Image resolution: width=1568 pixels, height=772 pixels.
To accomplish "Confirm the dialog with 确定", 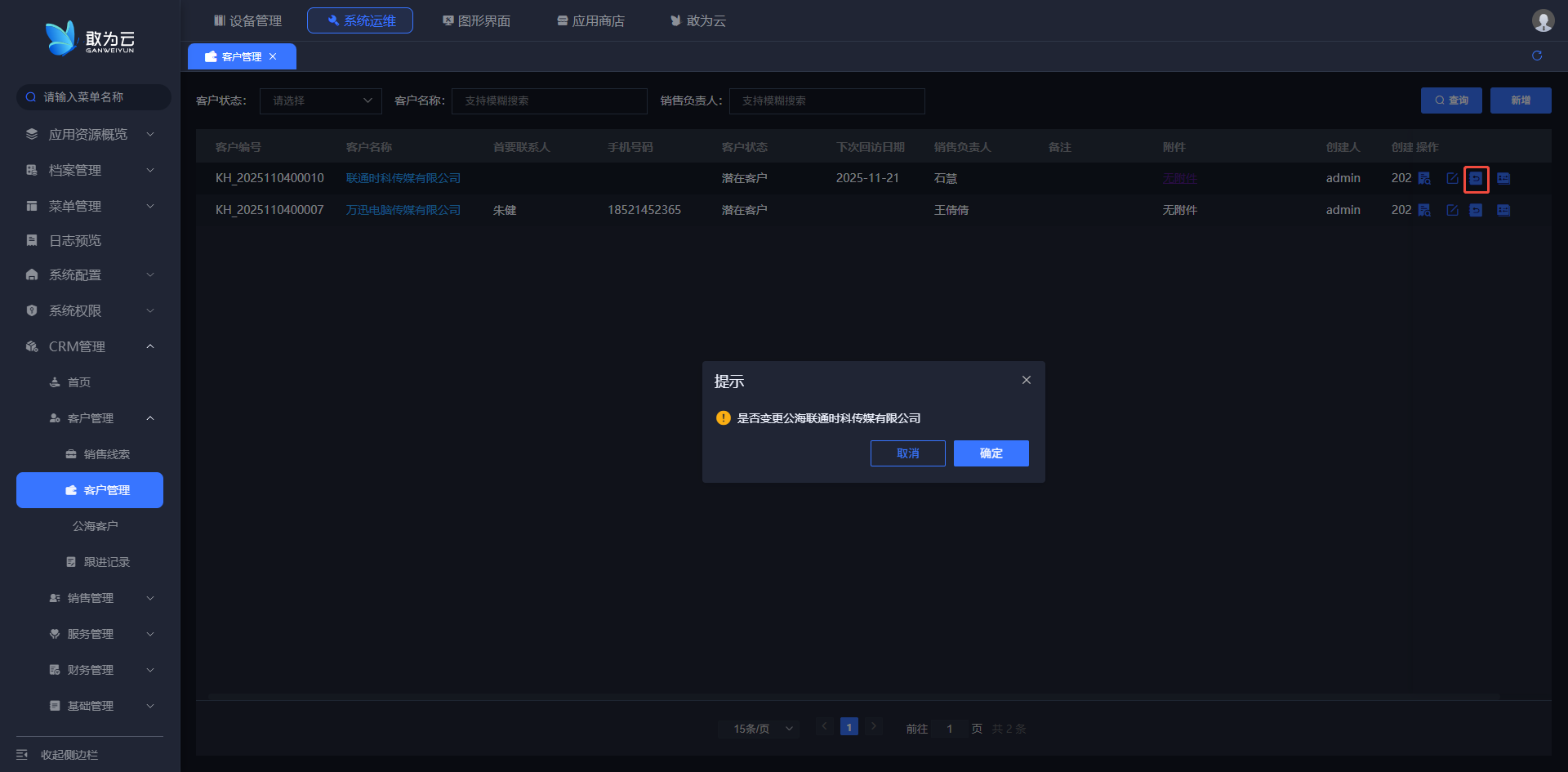I will (991, 453).
